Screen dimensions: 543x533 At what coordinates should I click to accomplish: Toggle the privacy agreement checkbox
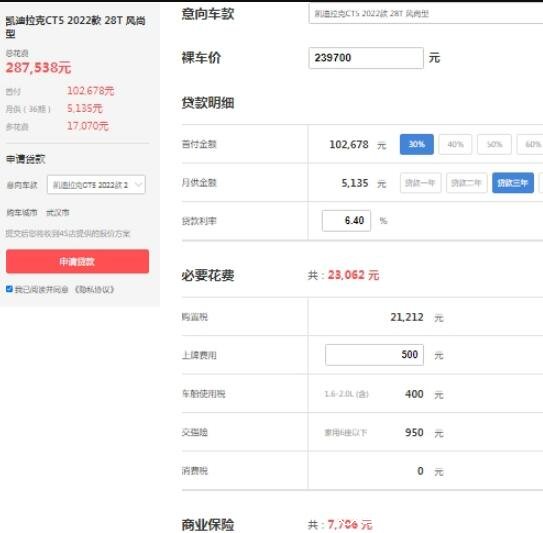(9, 289)
